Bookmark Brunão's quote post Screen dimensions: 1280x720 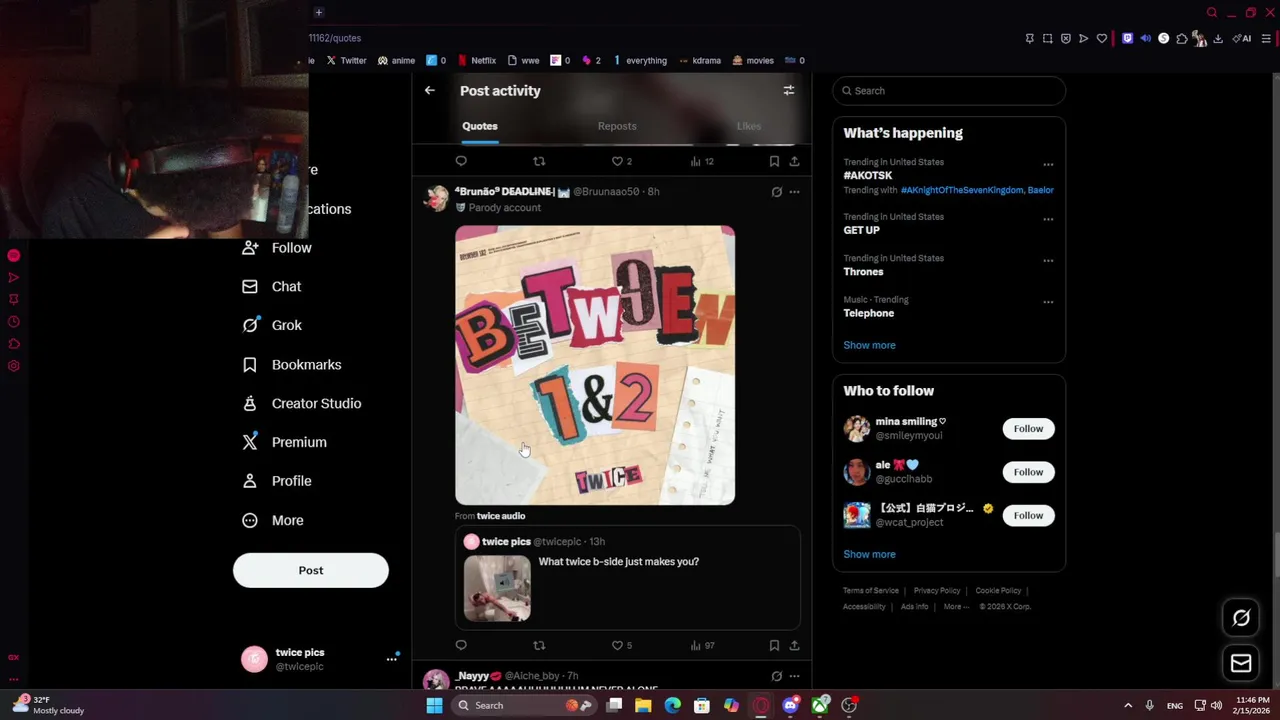pyautogui.click(x=774, y=645)
